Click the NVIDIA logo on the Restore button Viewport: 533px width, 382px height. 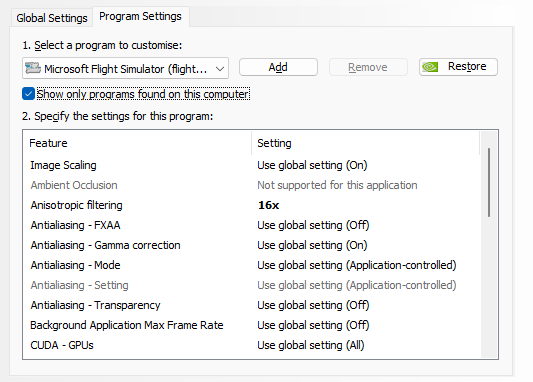point(430,67)
